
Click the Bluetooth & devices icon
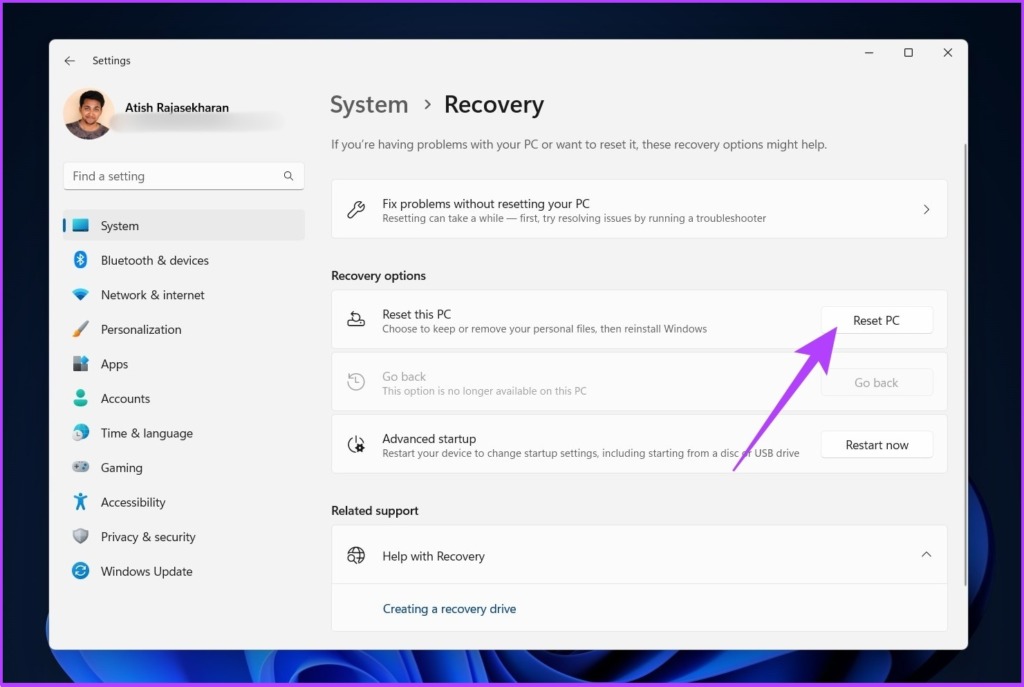coord(80,260)
